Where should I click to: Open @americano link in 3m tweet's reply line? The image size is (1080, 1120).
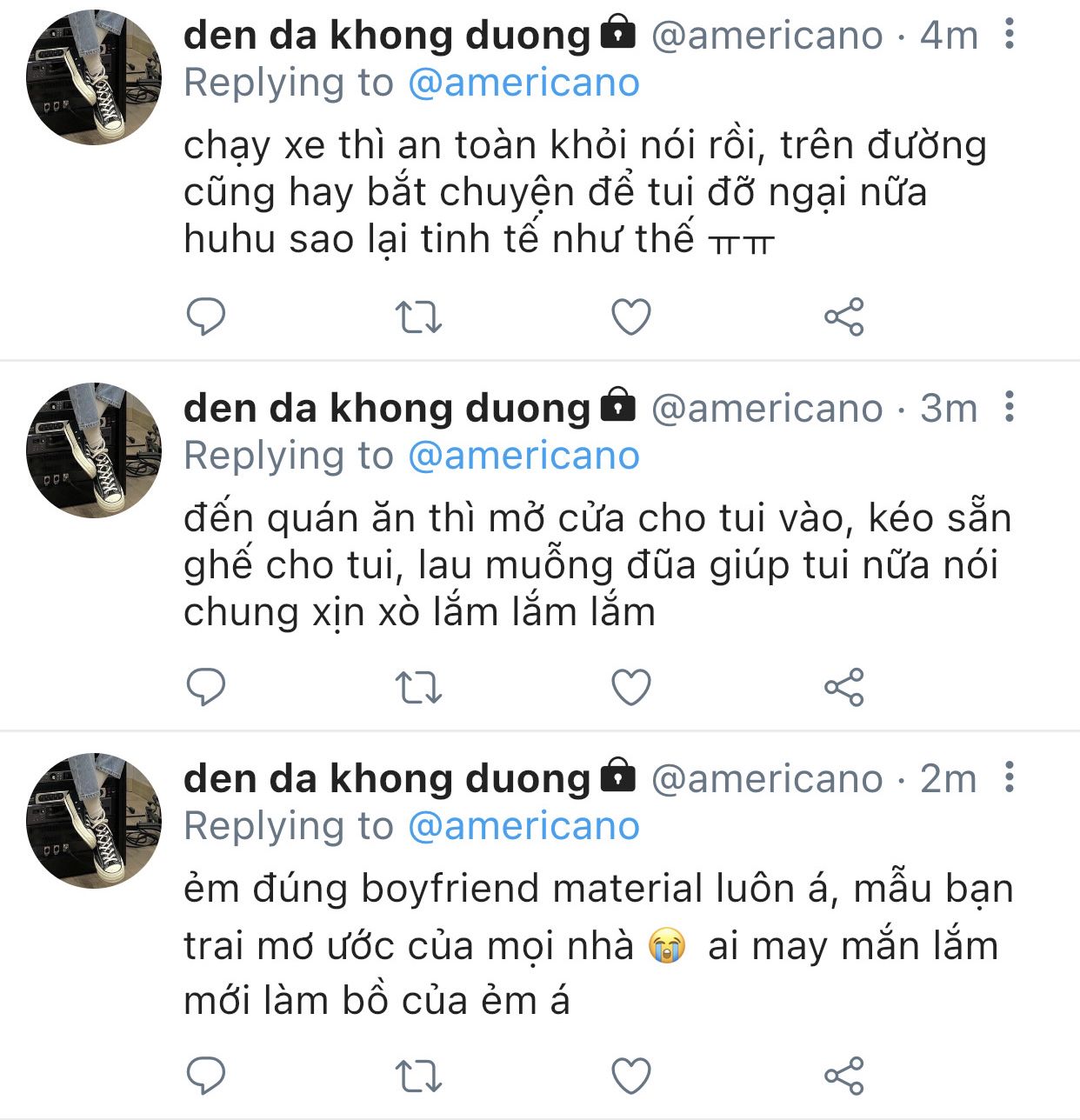(523, 456)
